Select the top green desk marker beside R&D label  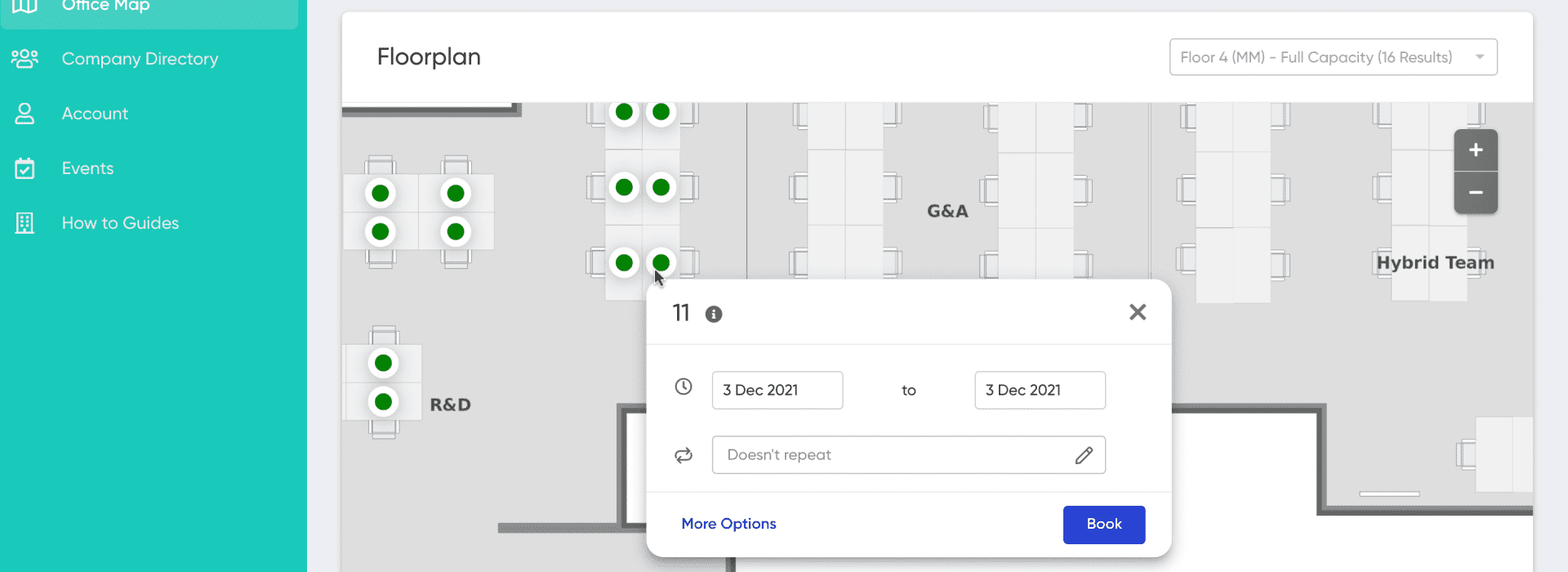pyautogui.click(x=383, y=363)
